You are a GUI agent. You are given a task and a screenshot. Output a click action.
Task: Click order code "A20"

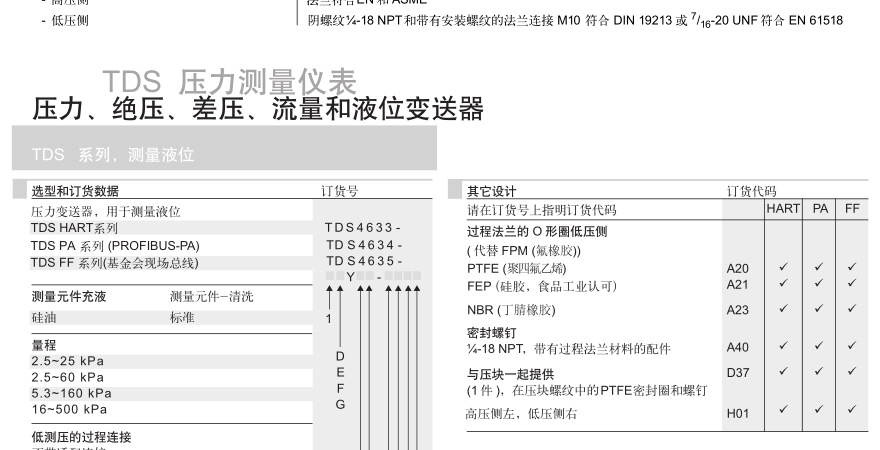coord(737,269)
